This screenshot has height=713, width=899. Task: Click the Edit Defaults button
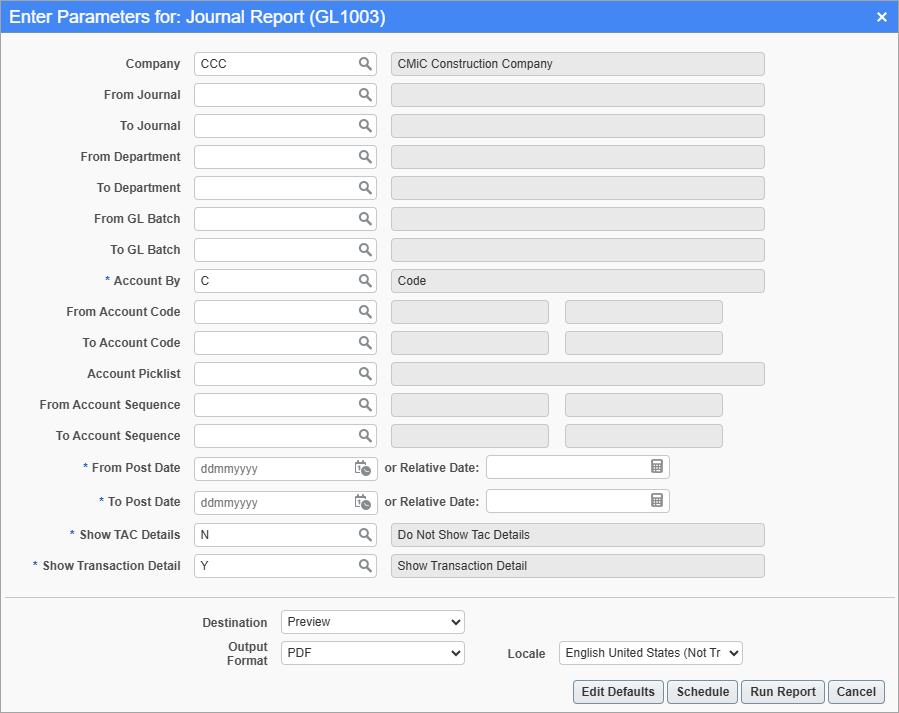(x=618, y=691)
